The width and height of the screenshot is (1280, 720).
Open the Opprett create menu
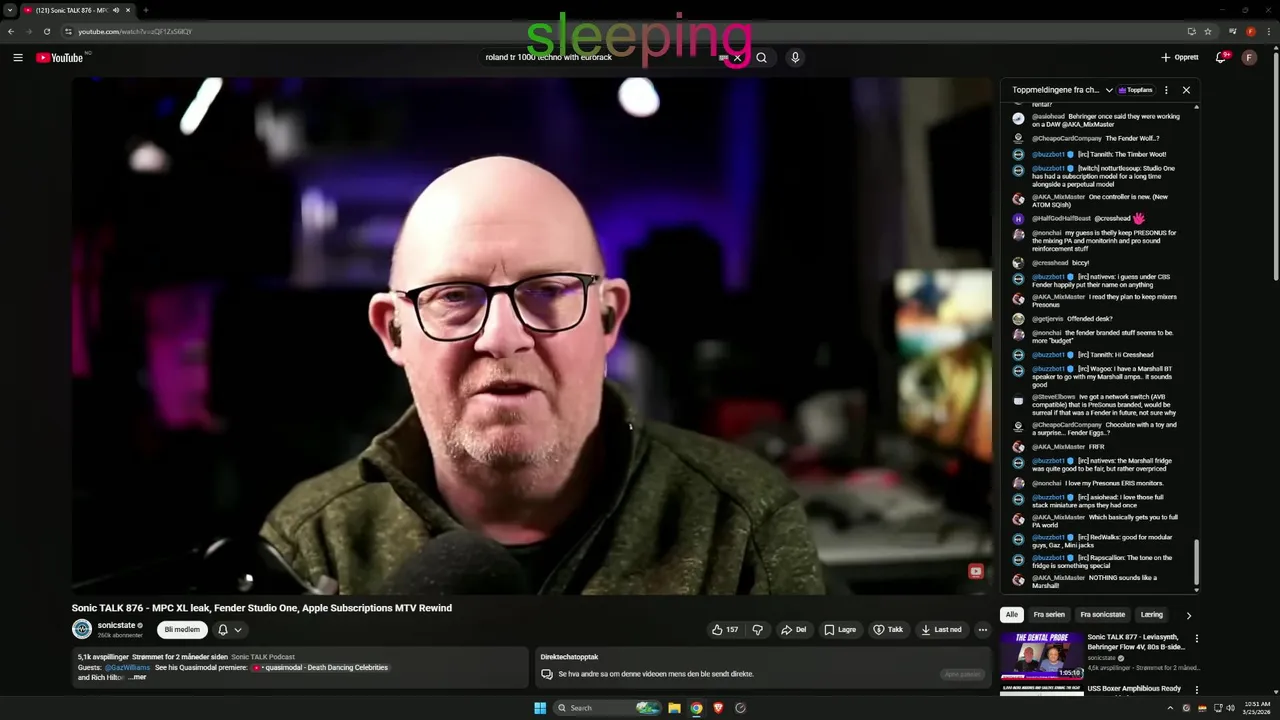point(1180,58)
